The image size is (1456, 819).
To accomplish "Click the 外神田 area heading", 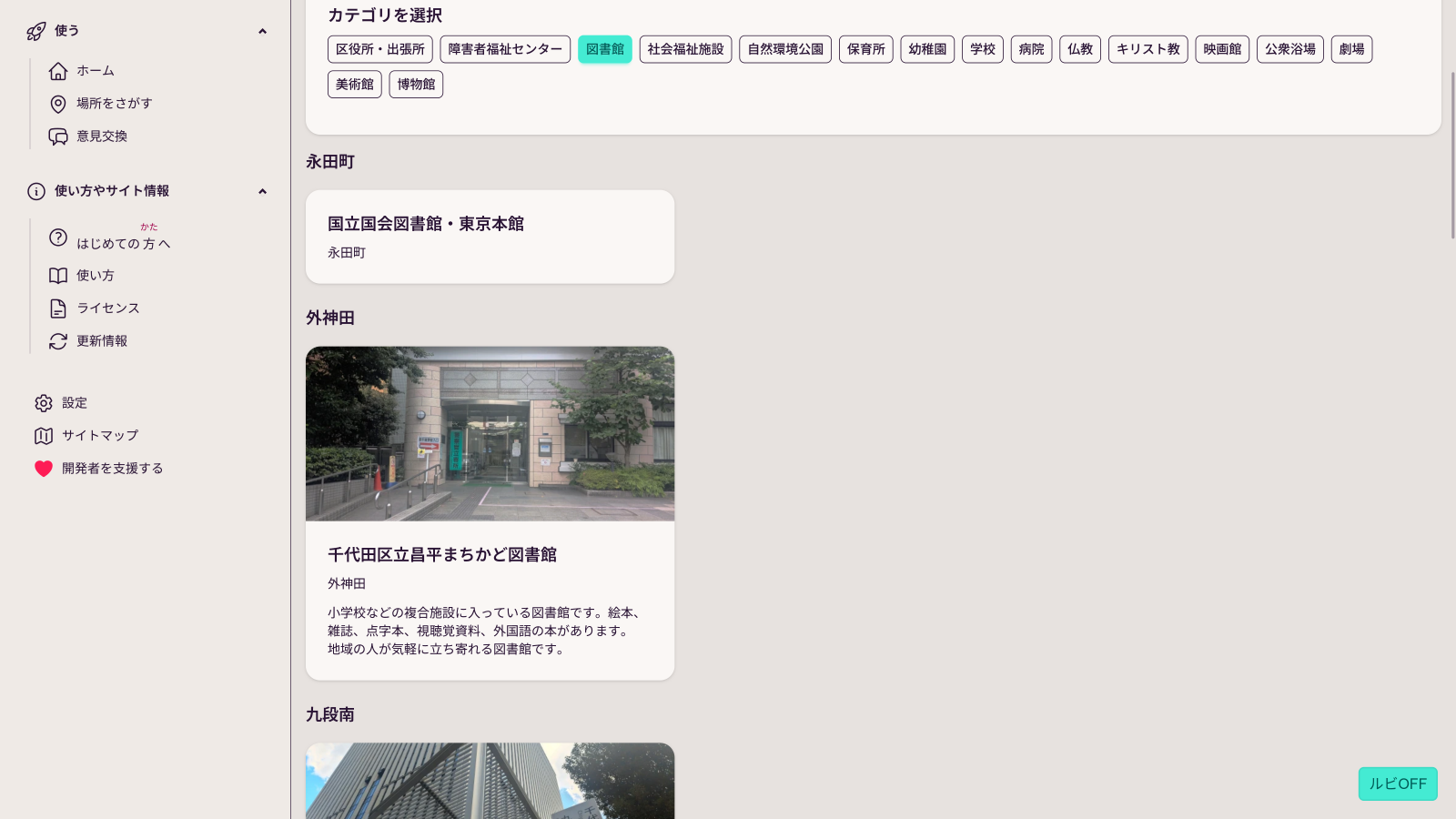I will point(330,318).
